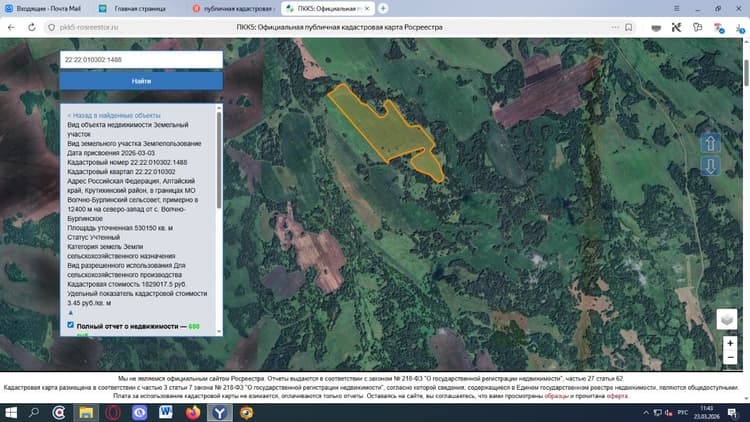Show hidden system tray icons

click(646, 412)
